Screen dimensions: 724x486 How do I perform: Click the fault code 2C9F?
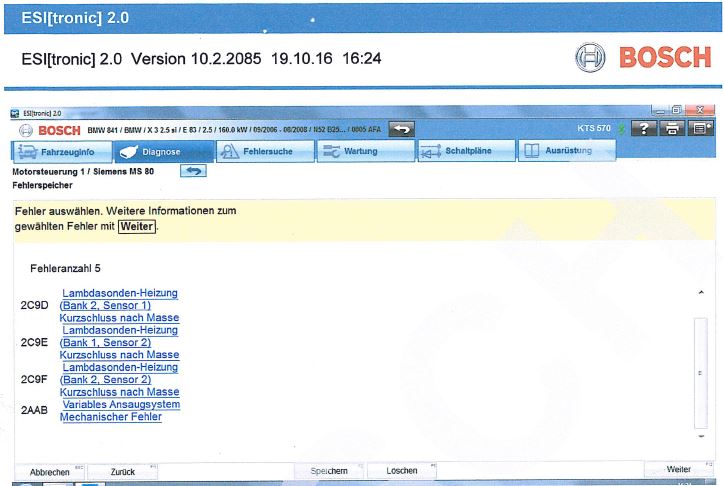[34, 379]
